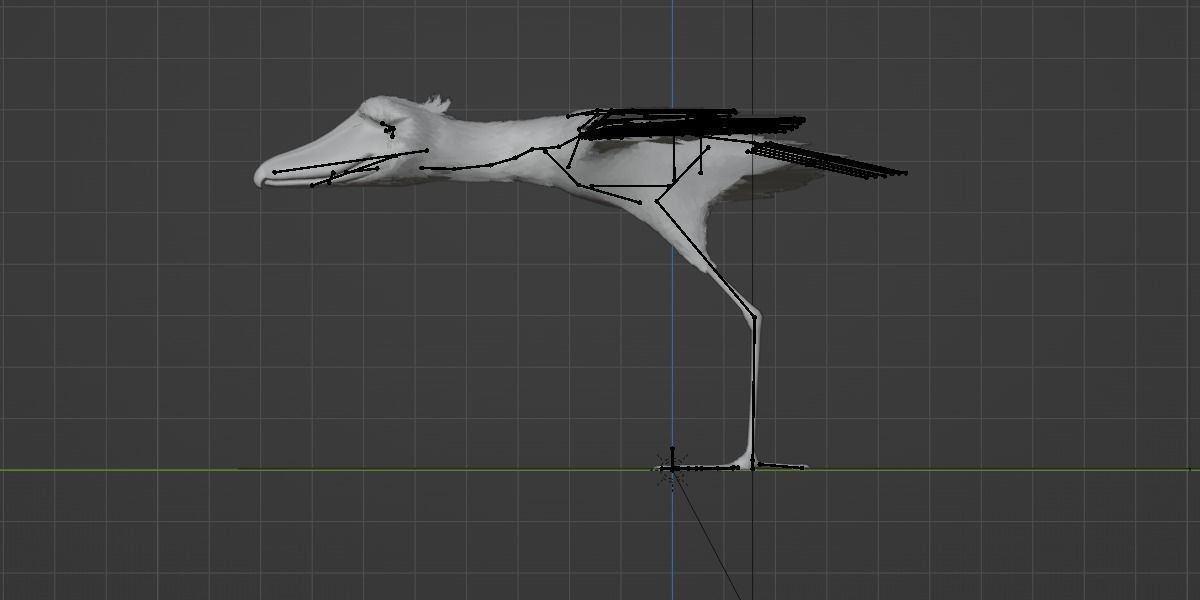1200x600 pixels.
Task: Click the feather crest on the bird's head
Action: (x=437, y=102)
